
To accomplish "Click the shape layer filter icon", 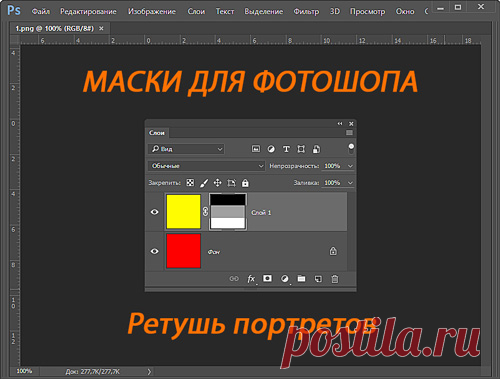I will tap(301, 149).
